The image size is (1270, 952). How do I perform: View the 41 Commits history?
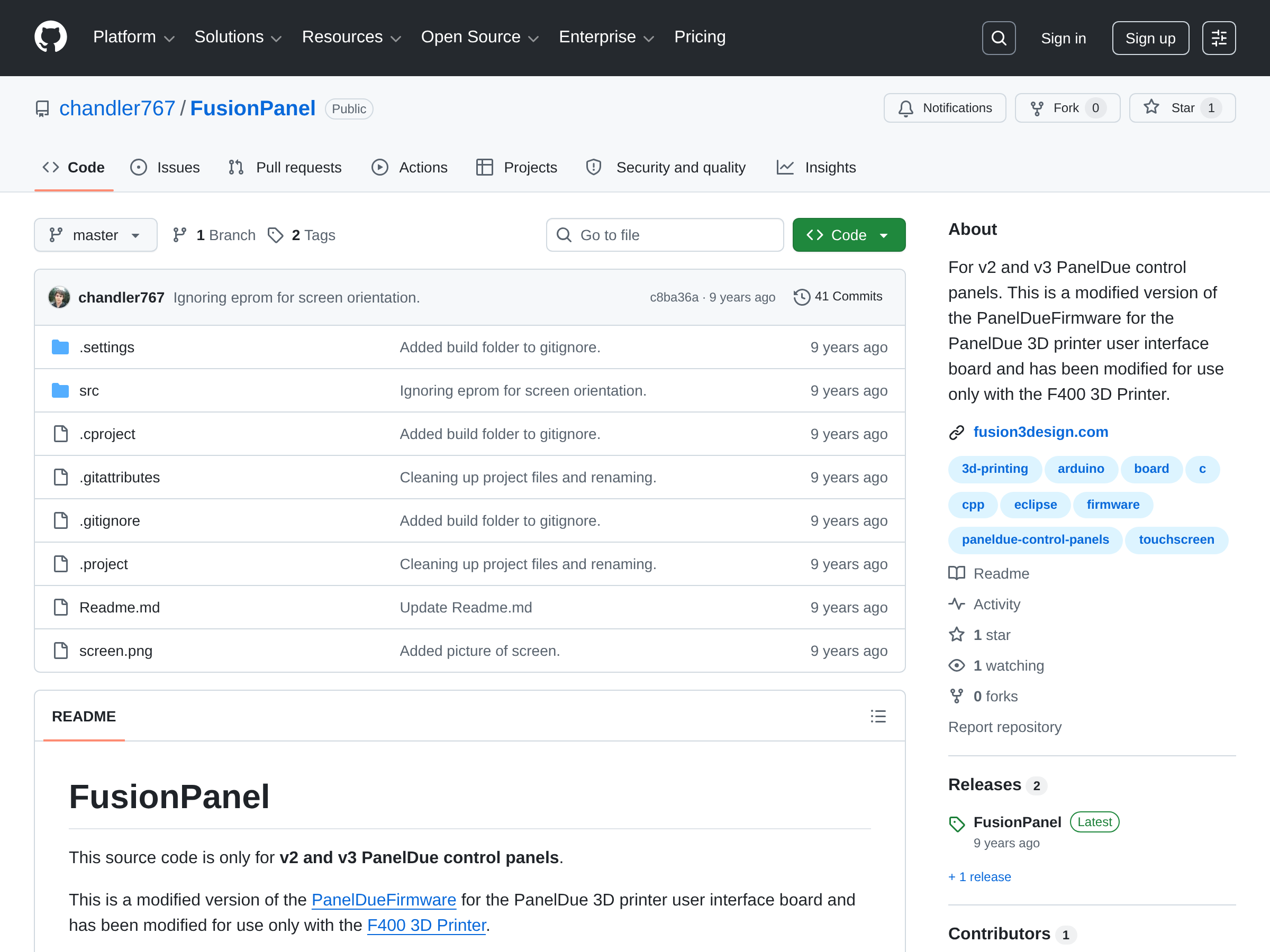[838, 297]
